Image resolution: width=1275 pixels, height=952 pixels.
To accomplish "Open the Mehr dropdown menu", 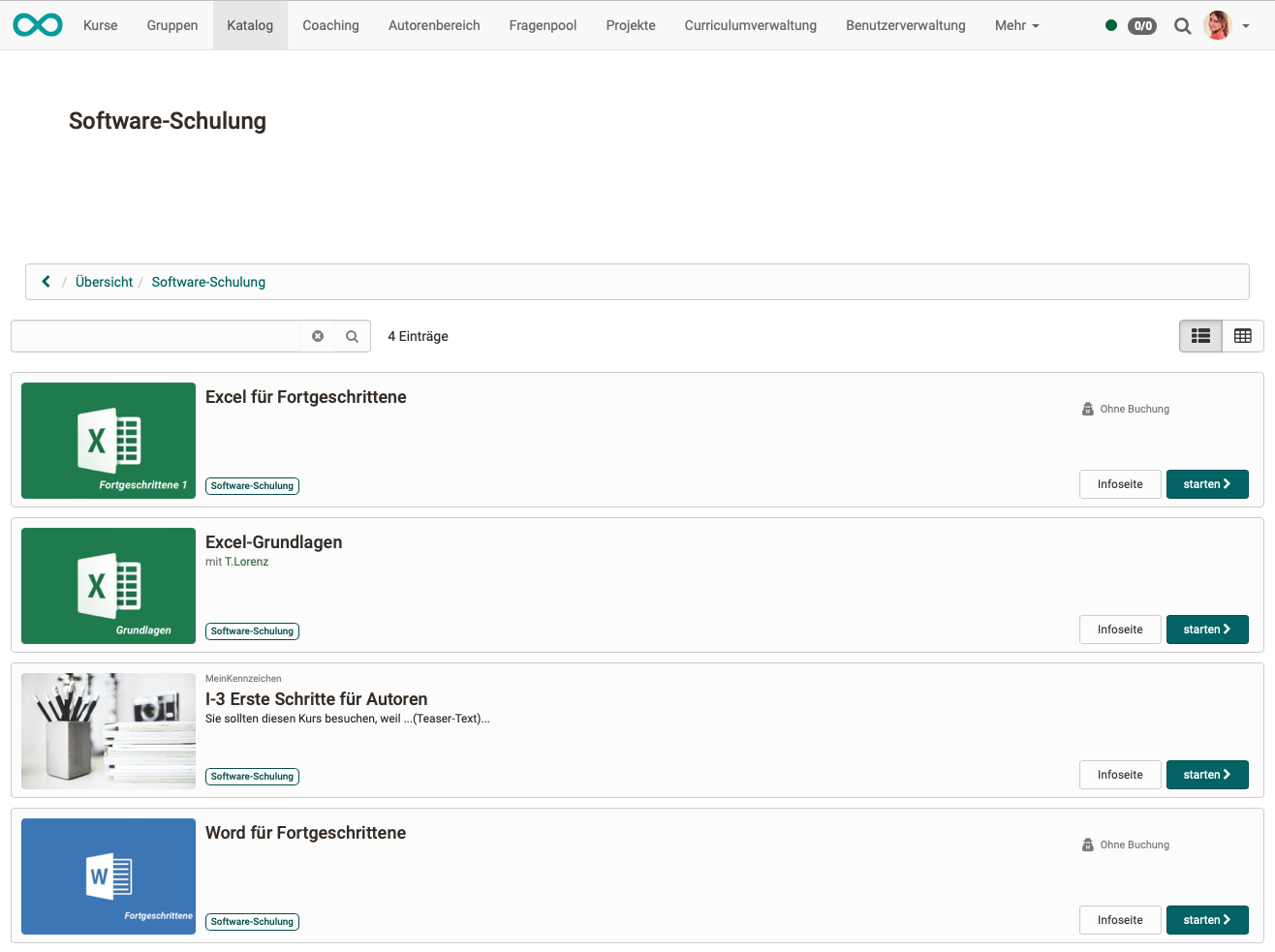I will pos(1016,25).
